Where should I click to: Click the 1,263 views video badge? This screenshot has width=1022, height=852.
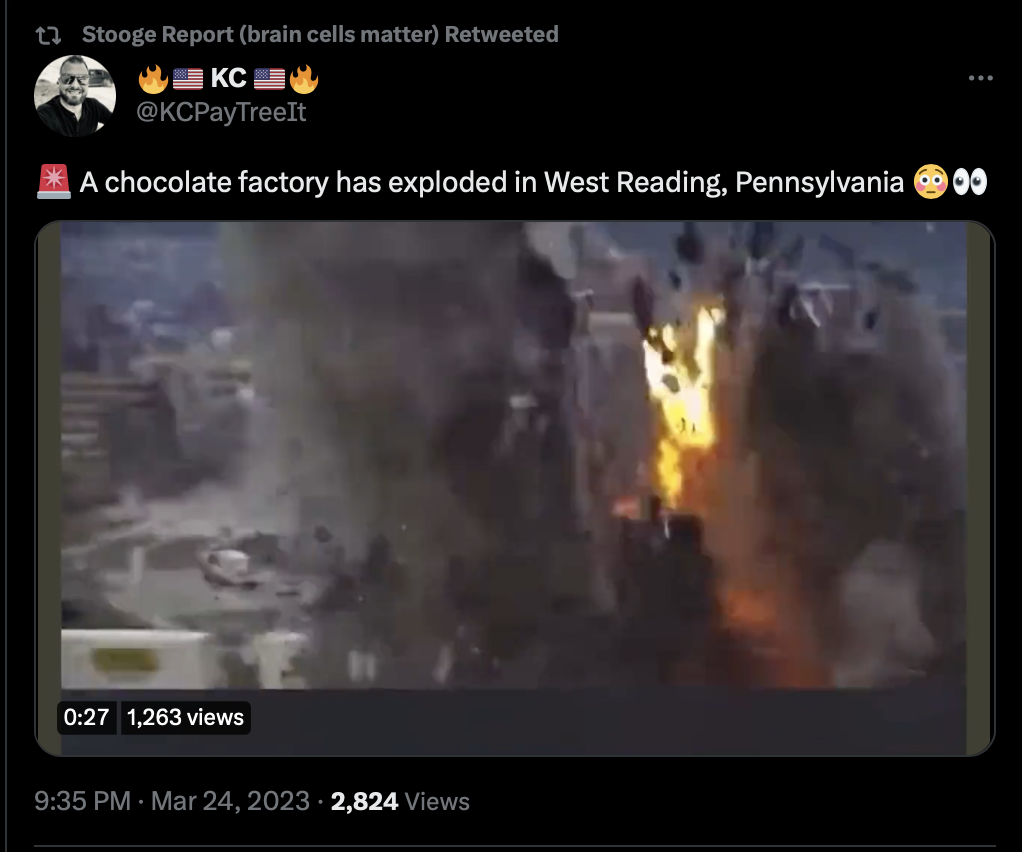(x=185, y=717)
